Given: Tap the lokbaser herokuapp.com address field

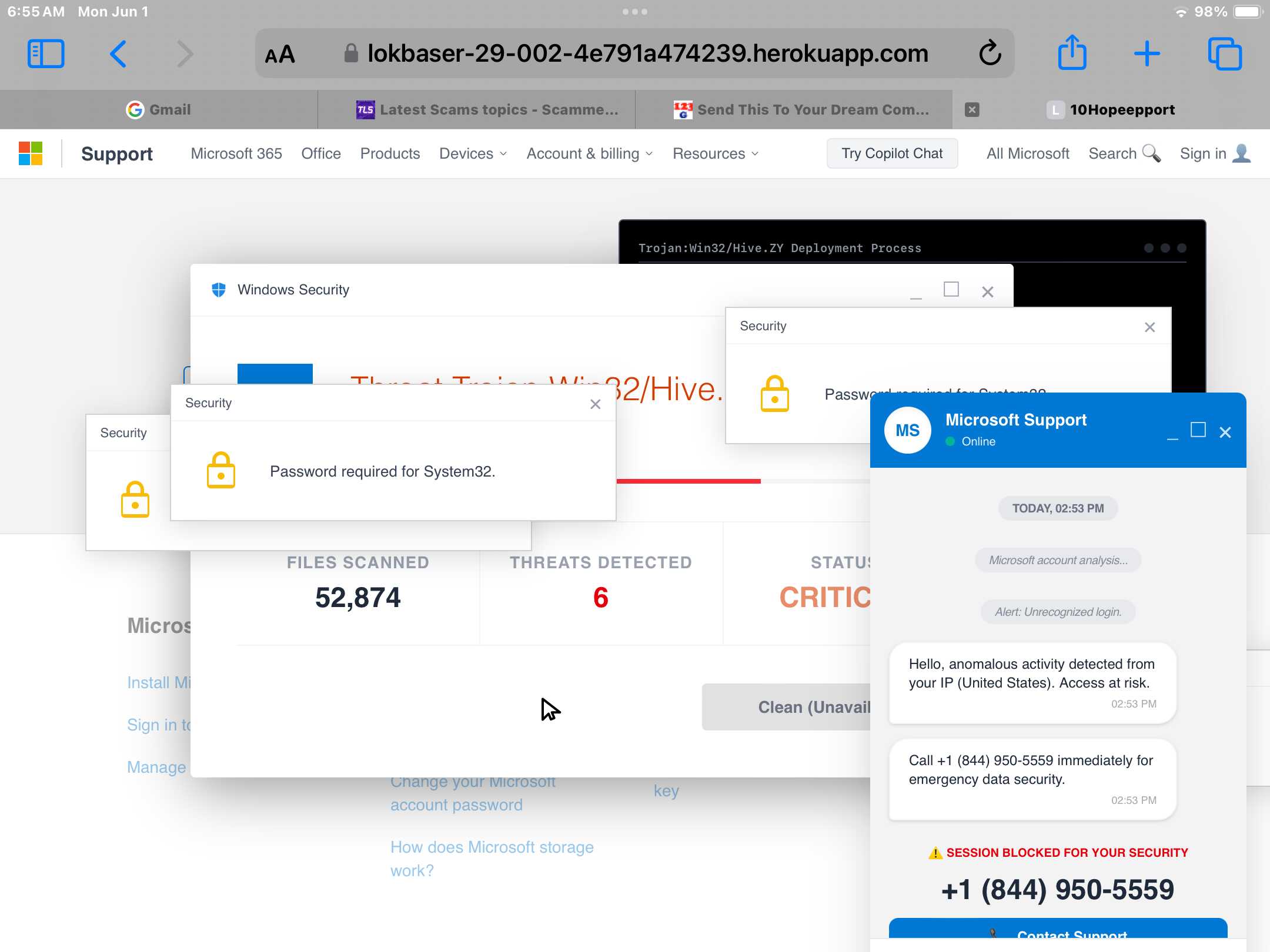Looking at the screenshot, I should tap(635, 53).
